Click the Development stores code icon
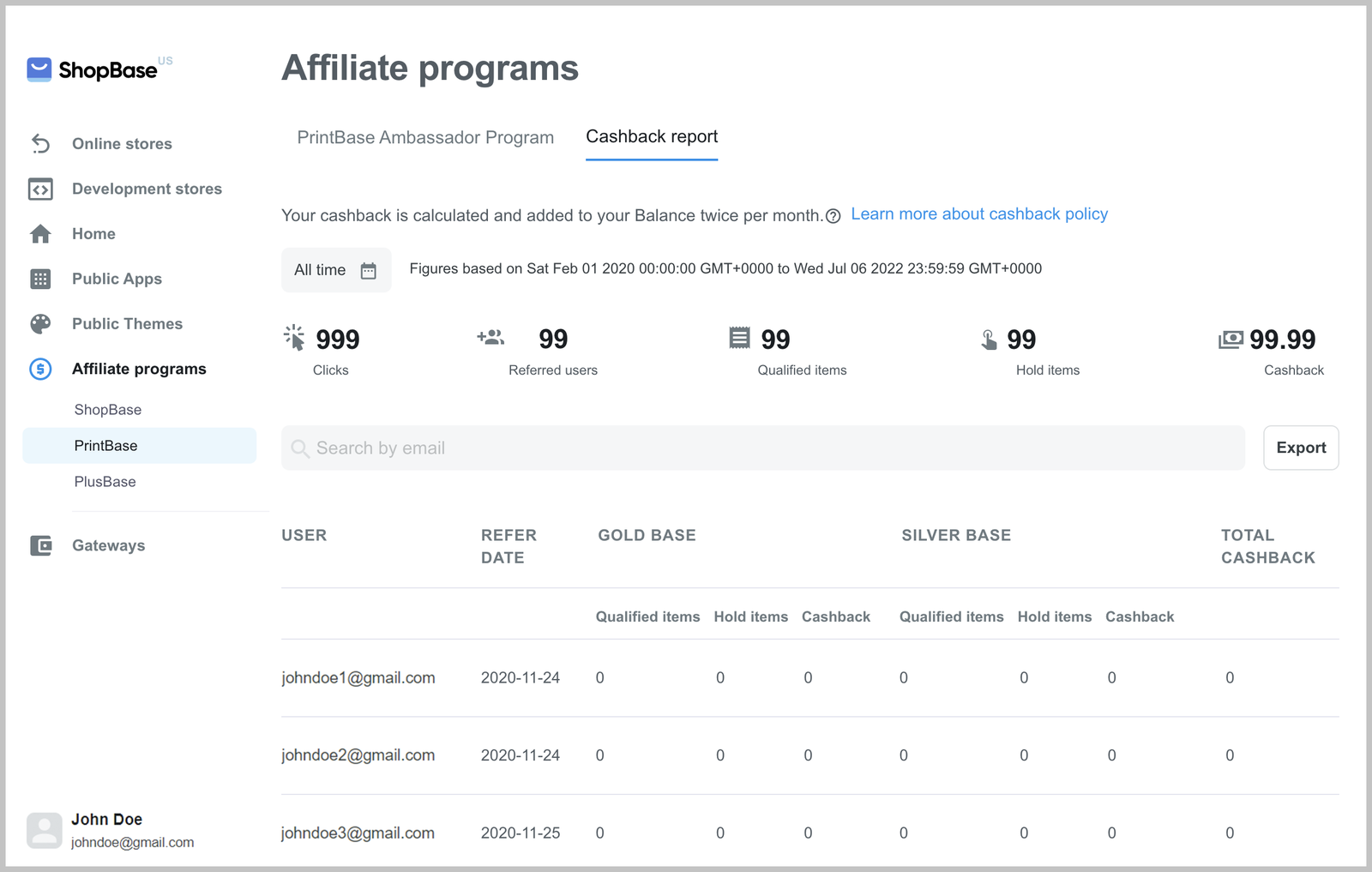Viewport: 1372px width, 872px height. pos(40,189)
